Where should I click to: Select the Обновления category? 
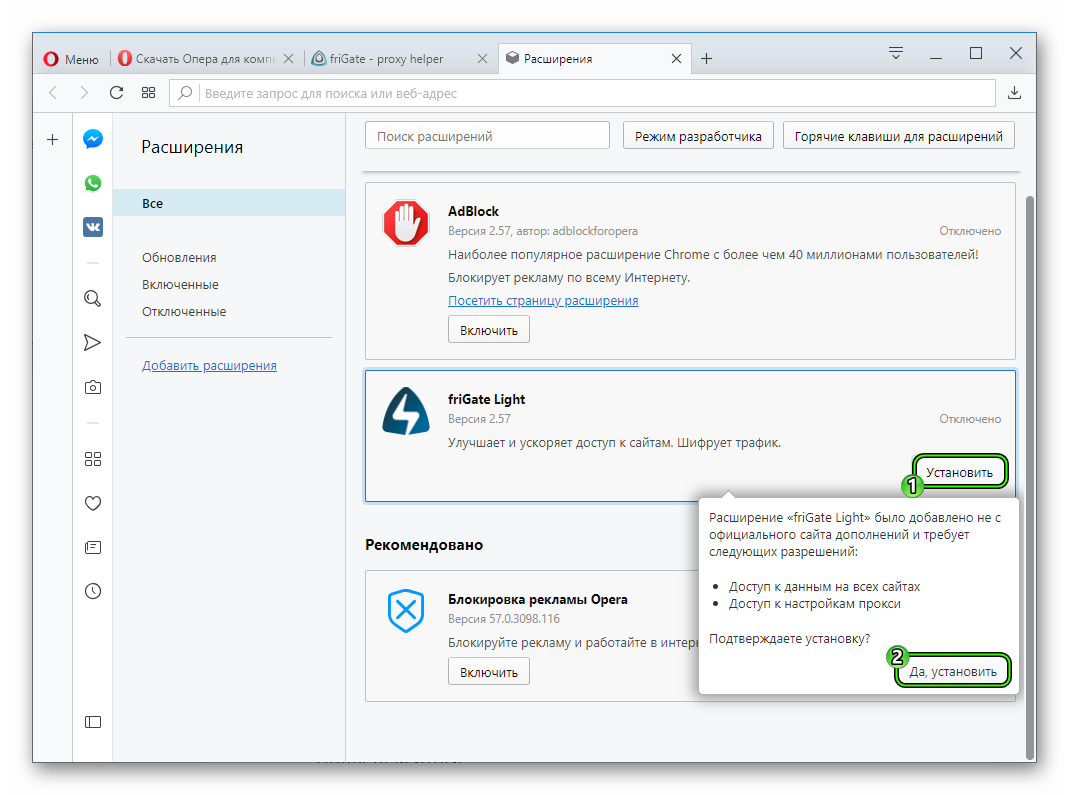[x=179, y=258]
